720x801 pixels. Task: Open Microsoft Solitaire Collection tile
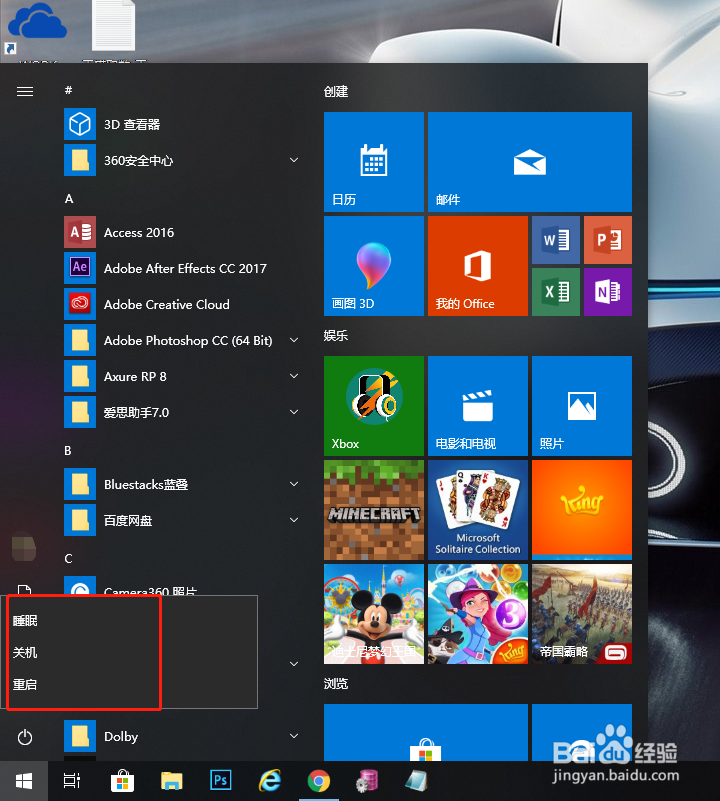point(477,510)
